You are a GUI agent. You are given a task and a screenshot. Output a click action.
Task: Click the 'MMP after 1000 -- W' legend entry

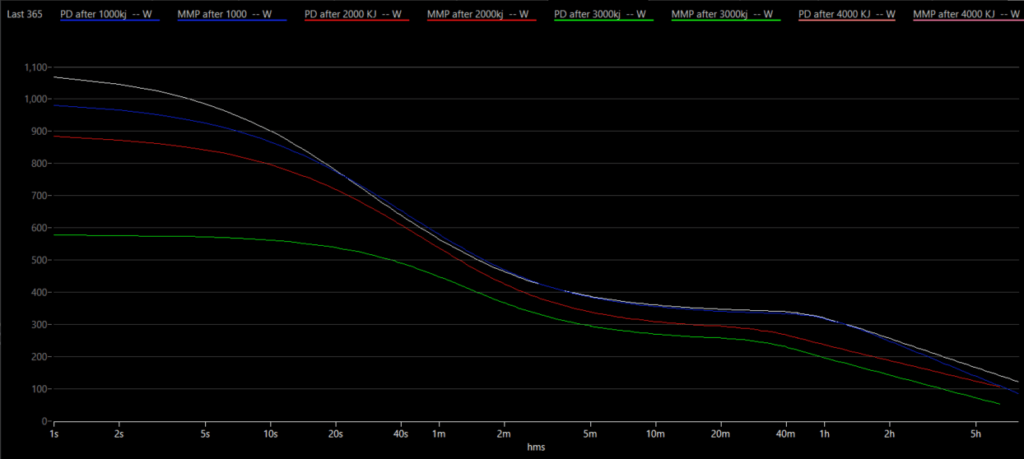231,14
